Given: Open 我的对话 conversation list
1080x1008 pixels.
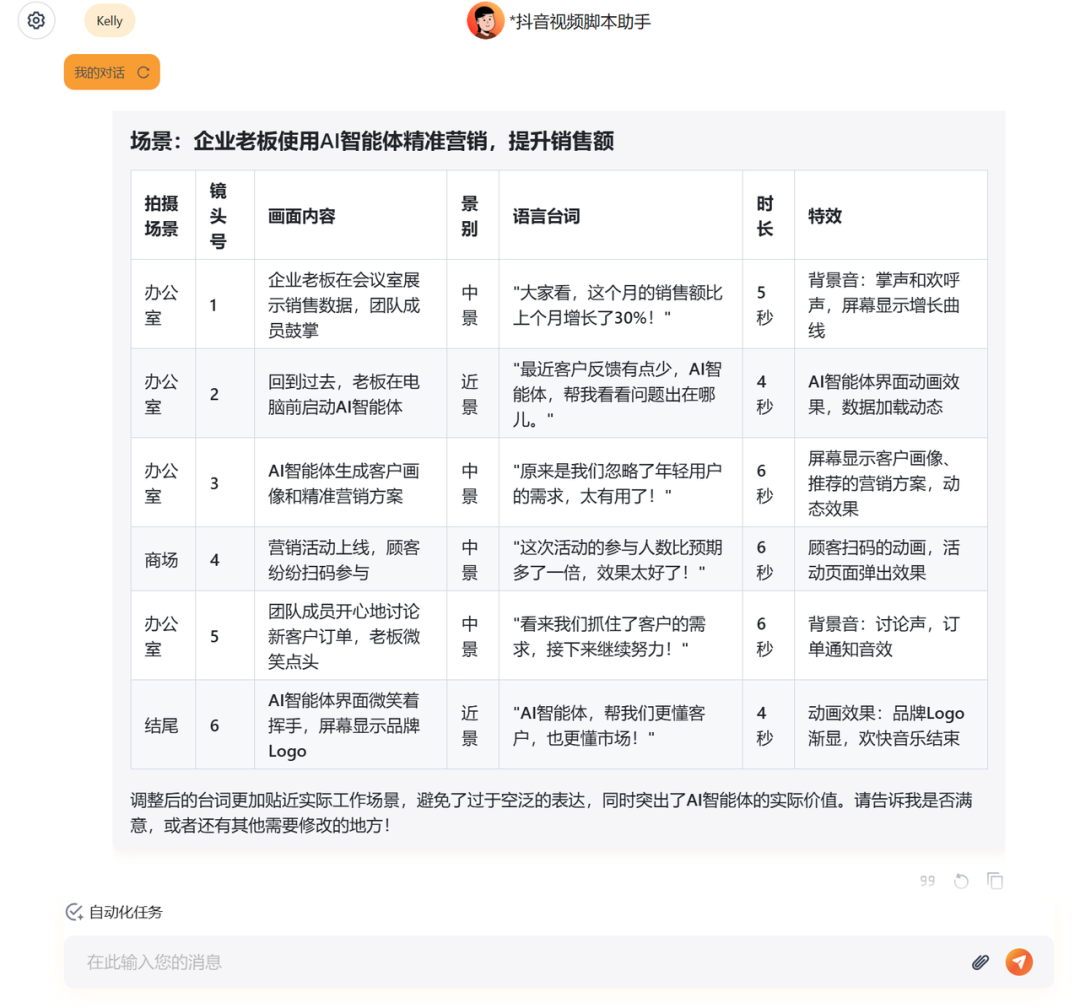Looking at the screenshot, I should [100, 71].
